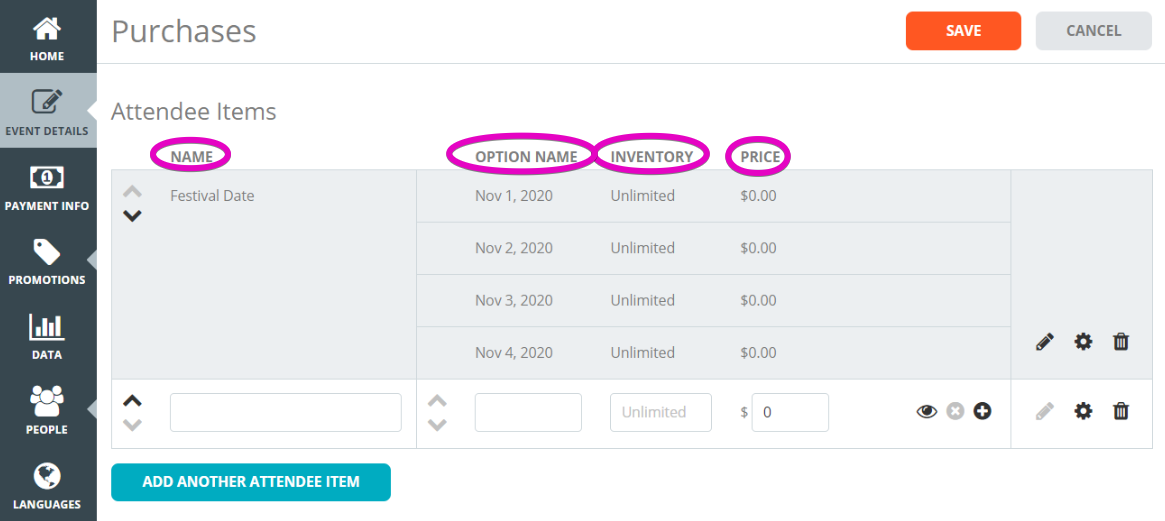Open settings gear for Festival Date item
This screenshot has width=1165, height=521.
[1083, 342]
